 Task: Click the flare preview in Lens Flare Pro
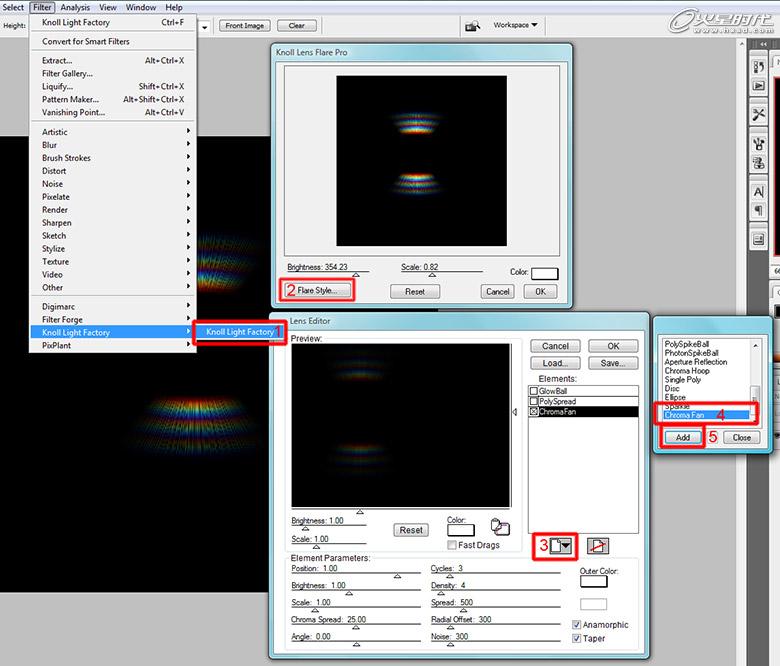point(421,161)
